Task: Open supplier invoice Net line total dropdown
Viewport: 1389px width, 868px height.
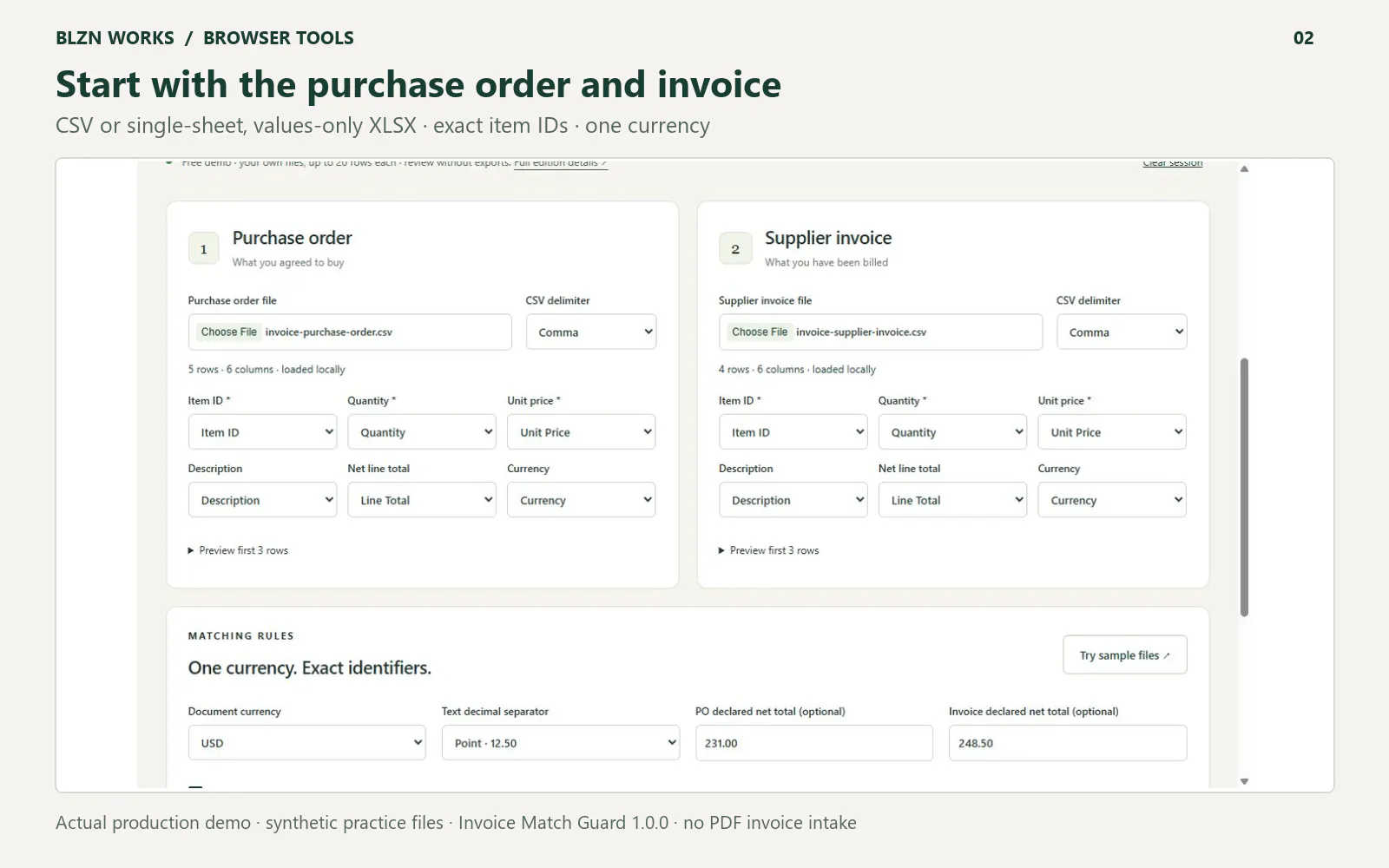Action: pos(952,500)
